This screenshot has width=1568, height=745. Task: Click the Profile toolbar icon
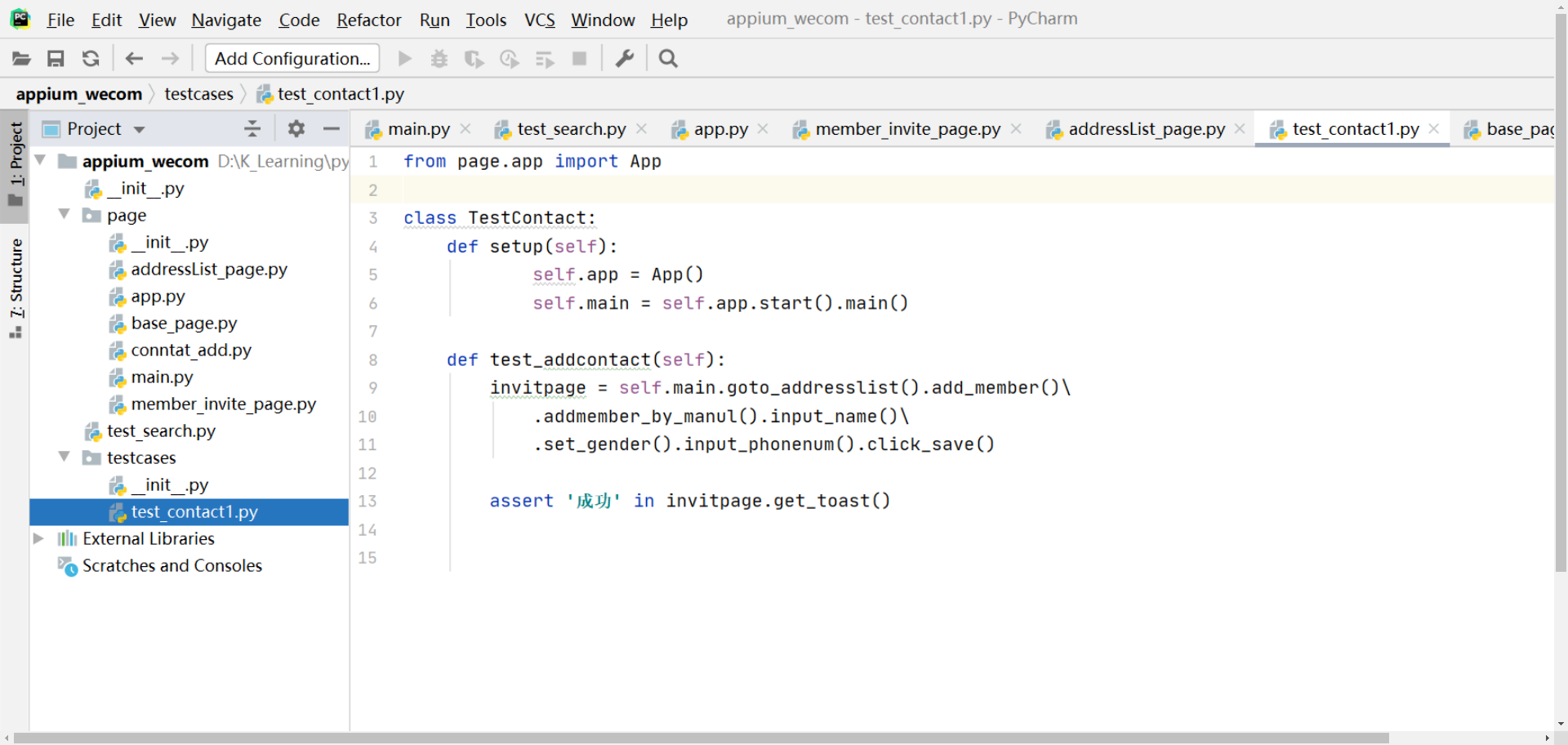click(510, 59)
